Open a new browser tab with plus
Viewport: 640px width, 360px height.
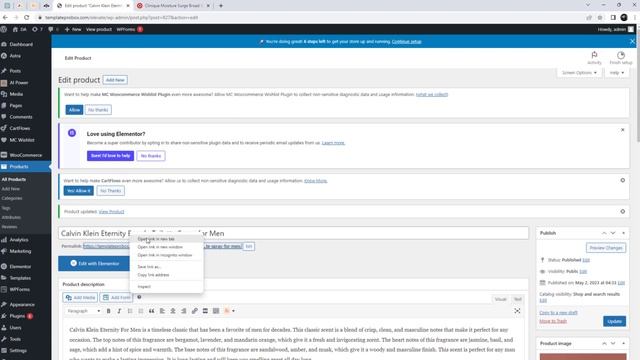coord(221,6)
